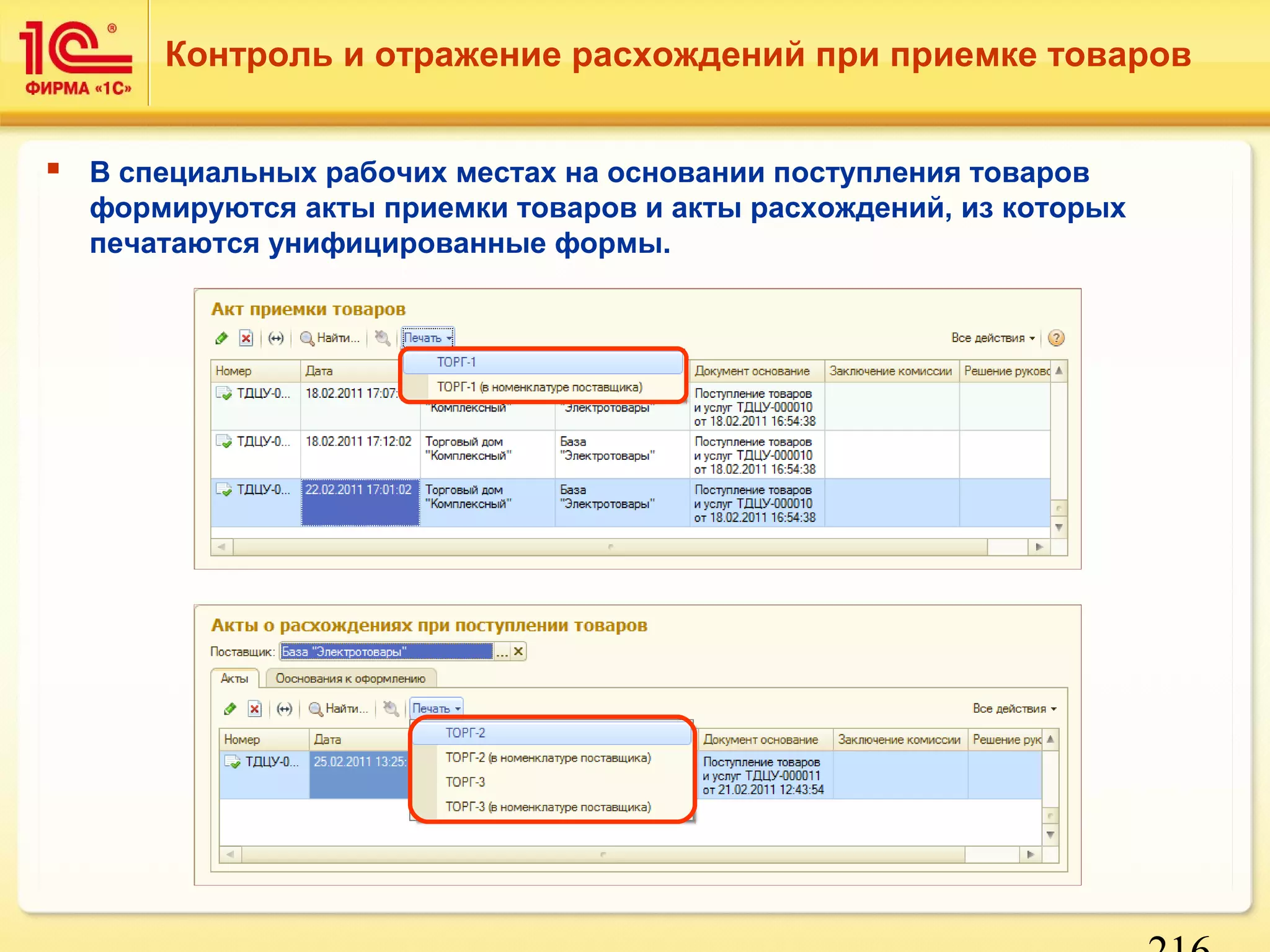The width and height of the screenshot is (1270, 952).
Task: Open Все действия menu in Акты о расхождениях
Action: tap(1015, 708)
